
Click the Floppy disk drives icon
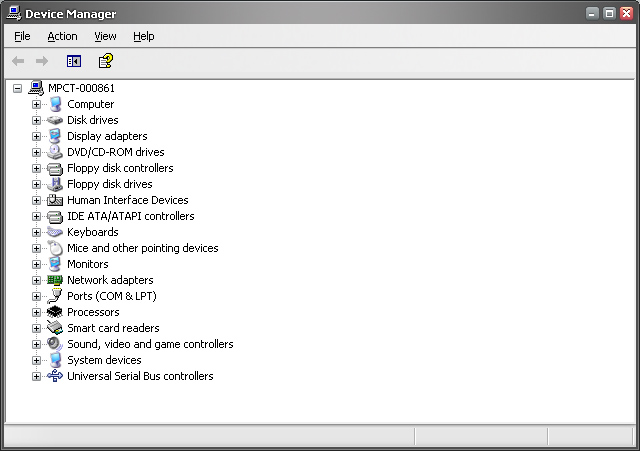pos(55,184)
